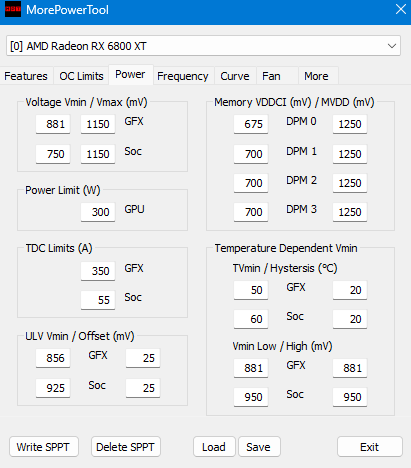The image size is (411, 468).
Task: Switch to the Frequency tab
Action: 183,76
